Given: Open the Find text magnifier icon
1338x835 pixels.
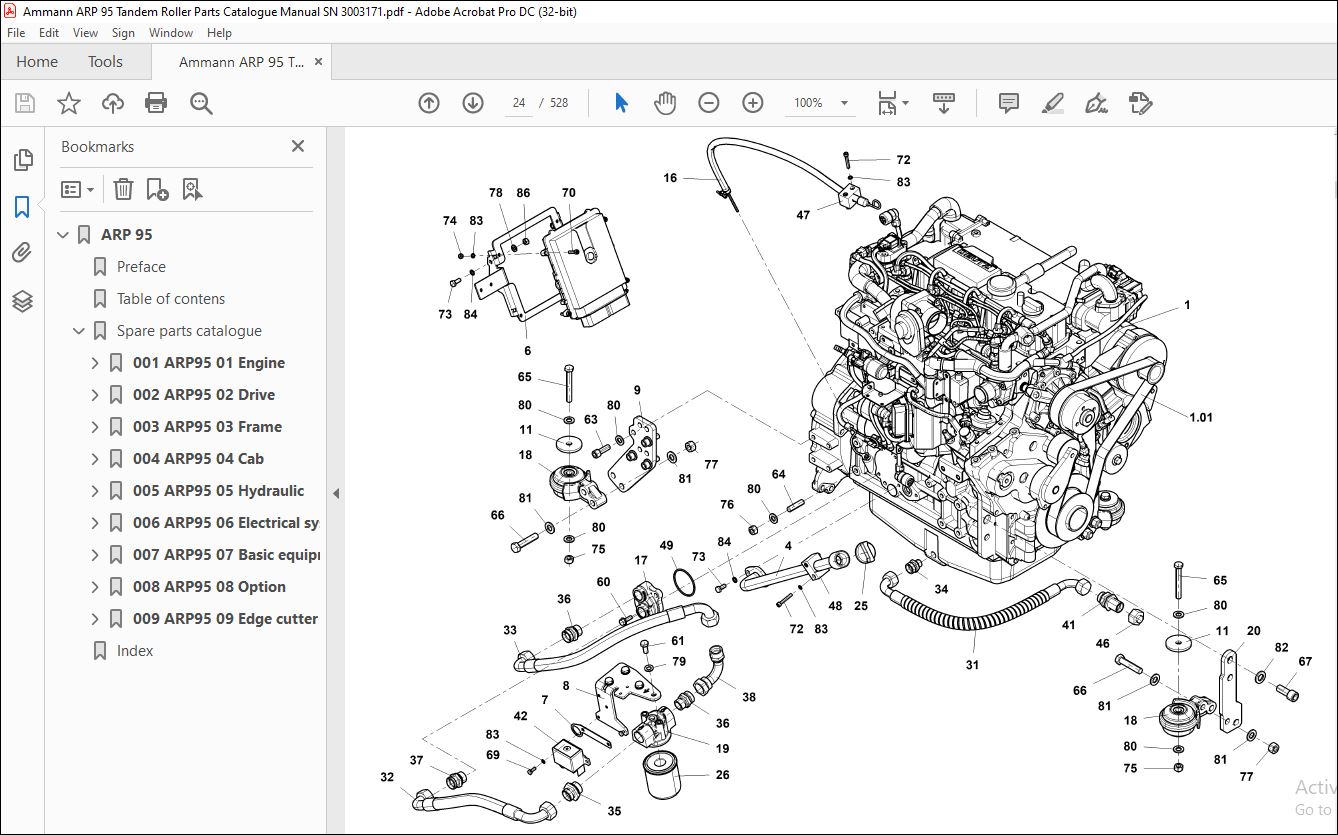Looking at the screenshot, I should (201, 103).
